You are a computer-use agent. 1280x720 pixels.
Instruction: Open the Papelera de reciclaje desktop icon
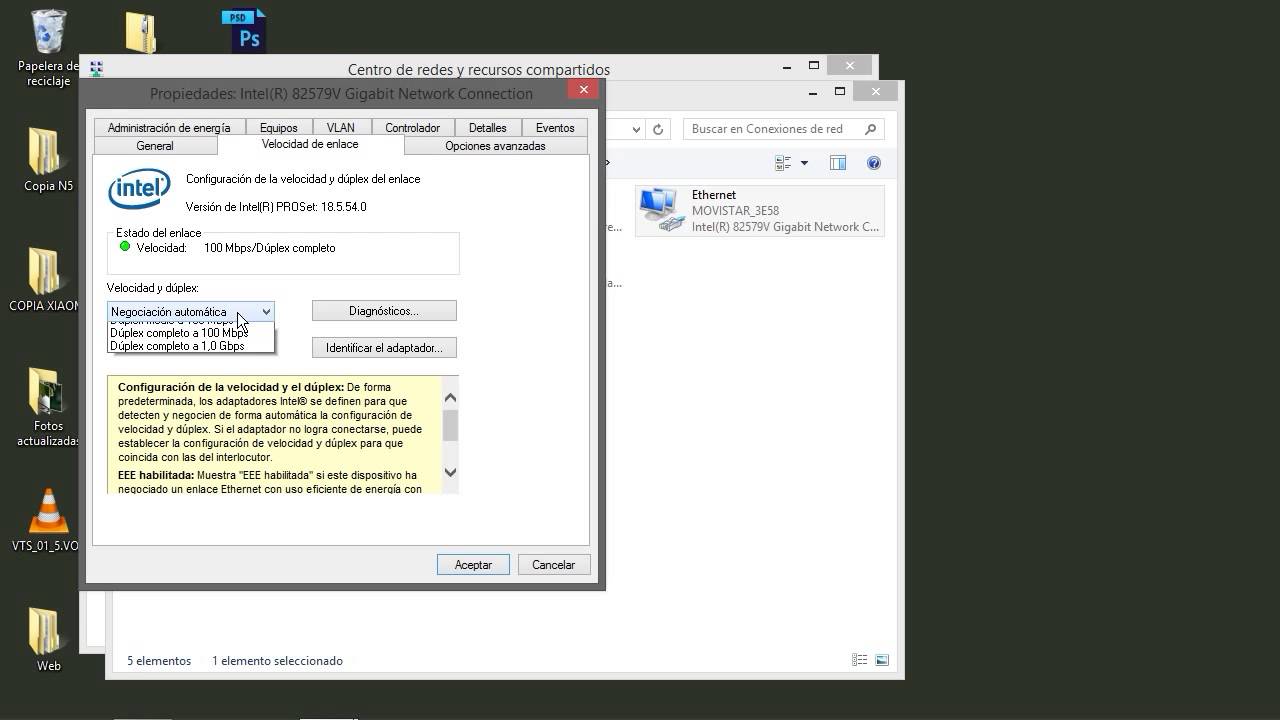tap(48, 33)
